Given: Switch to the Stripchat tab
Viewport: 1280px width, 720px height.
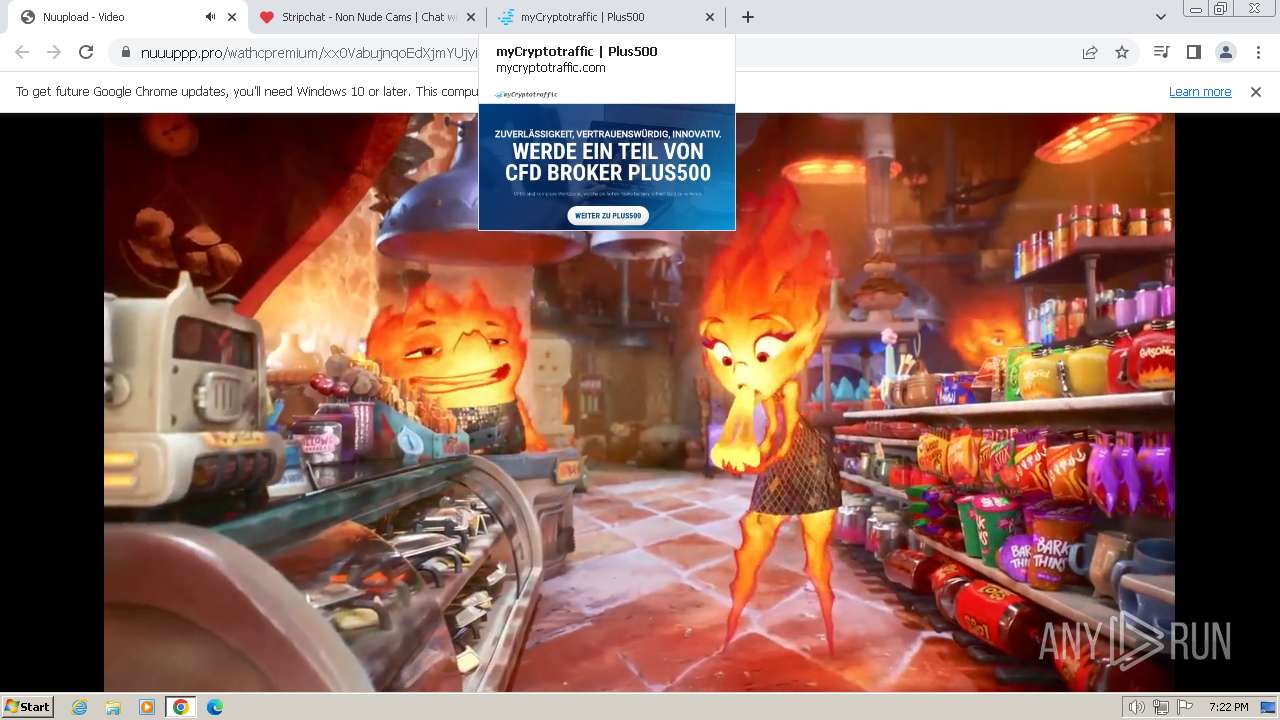Looking at the screenshot, I should point(367,17).
